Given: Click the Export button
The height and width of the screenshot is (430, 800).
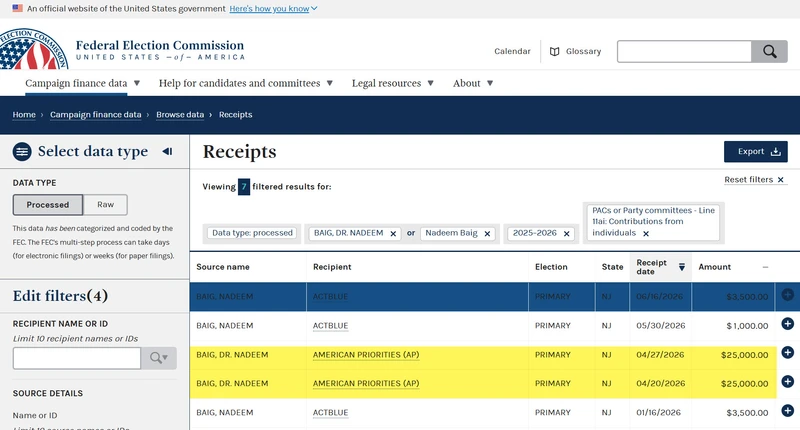Looking at the screenshot, I should click(756, 151).
